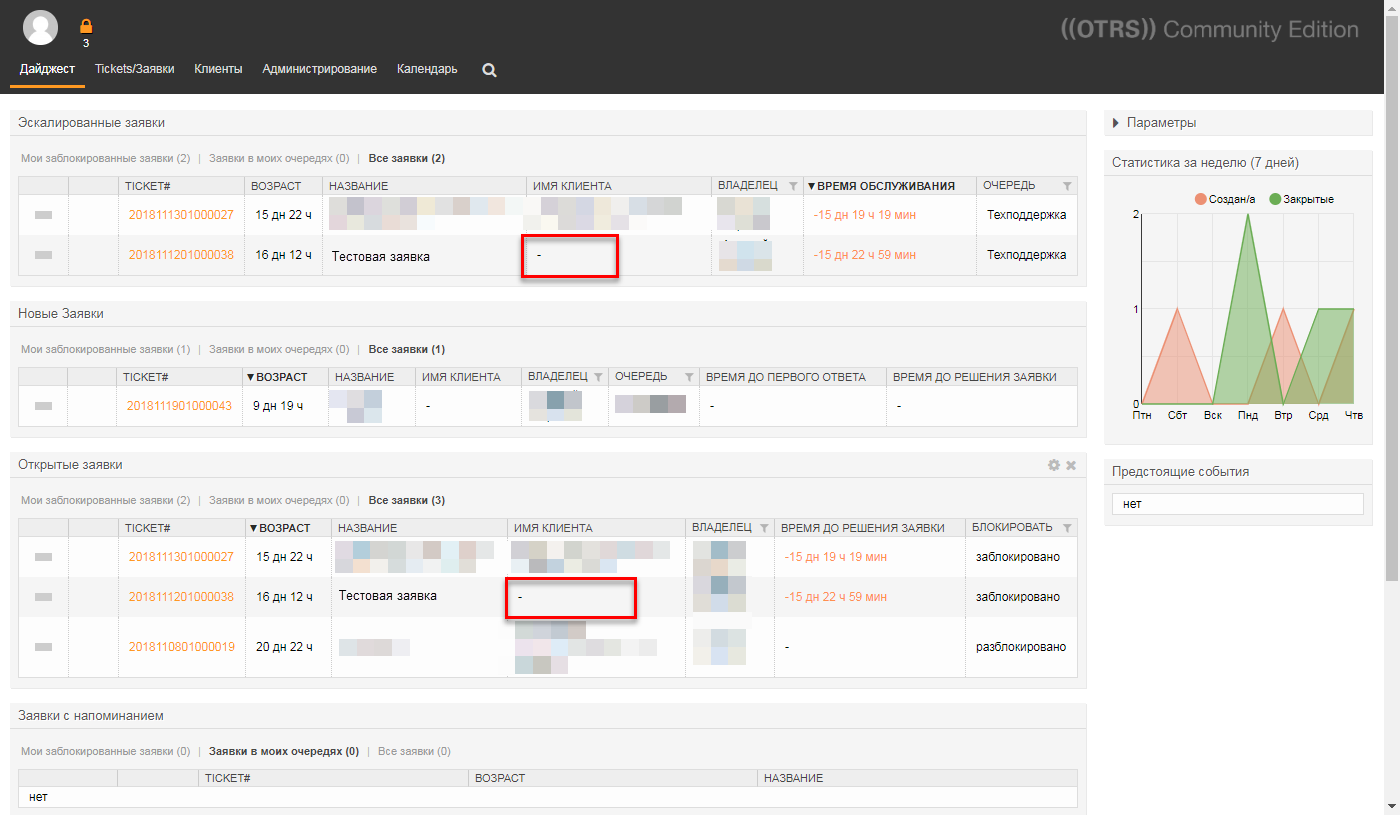Open locked tickets via the orange lock icon
Screen dimensions: 1400x815
point(86,27)
